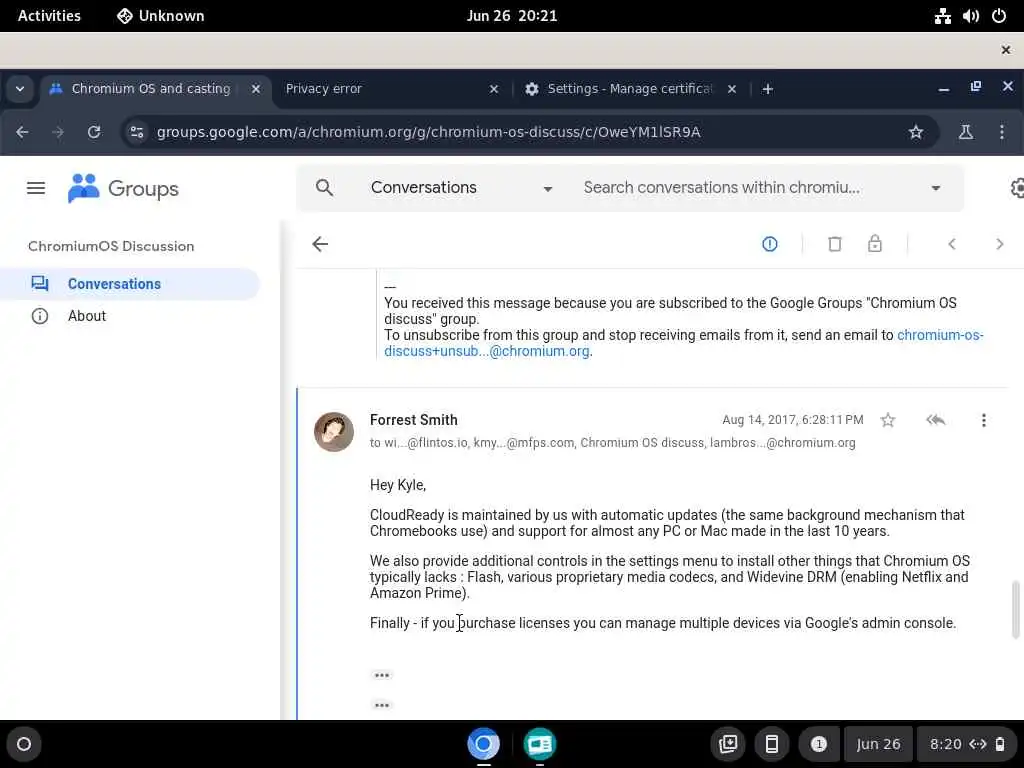The width and height of the screenshot is (1024, 768).
Task: Close the Chromium OS and casting tab
Action: tap(256, 89)
